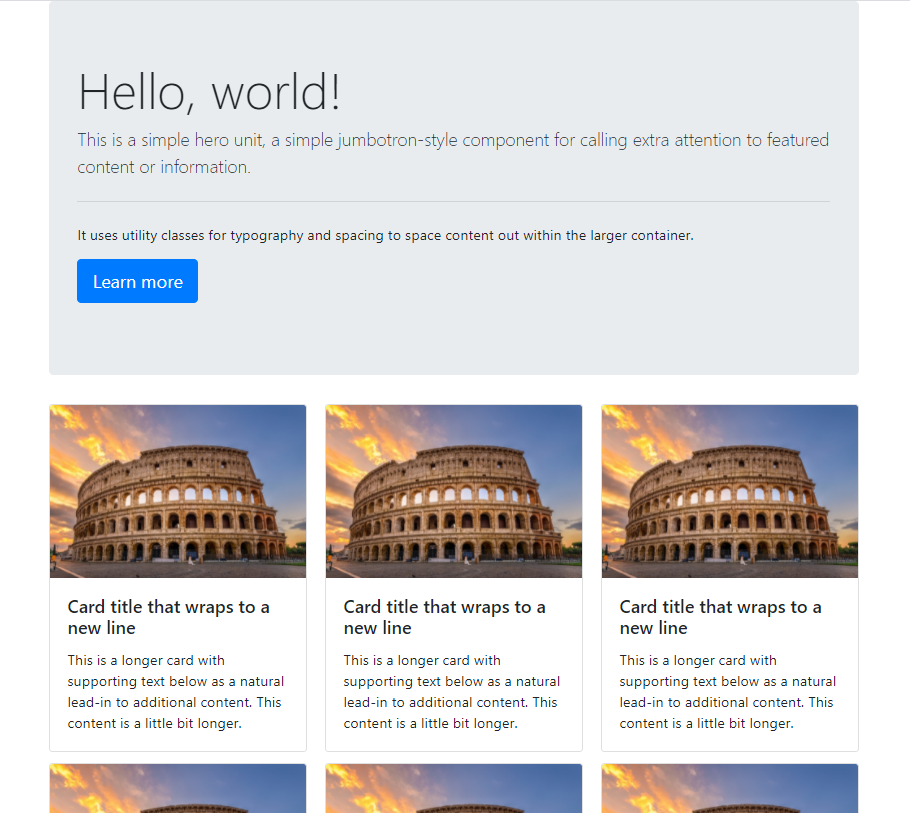Open the bottom-right partially visible card image
The image size is (910, 813).
tap(730, 789)
